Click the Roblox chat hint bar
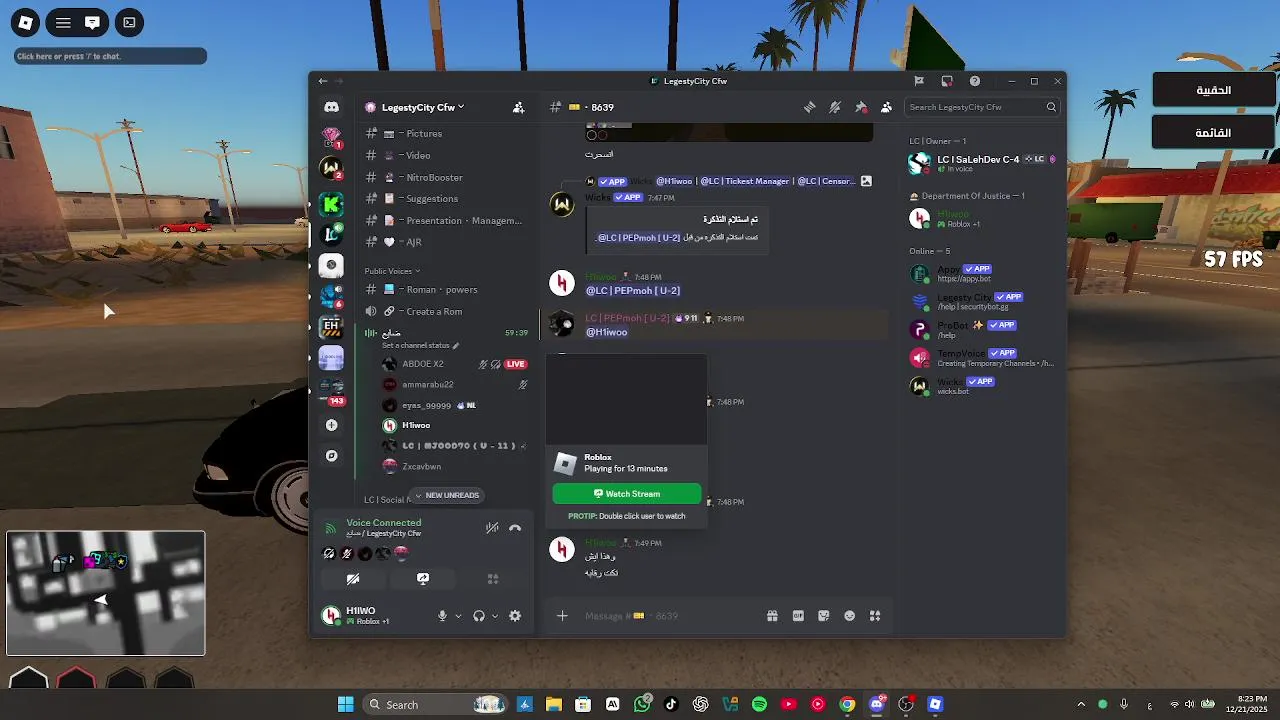 110,56
